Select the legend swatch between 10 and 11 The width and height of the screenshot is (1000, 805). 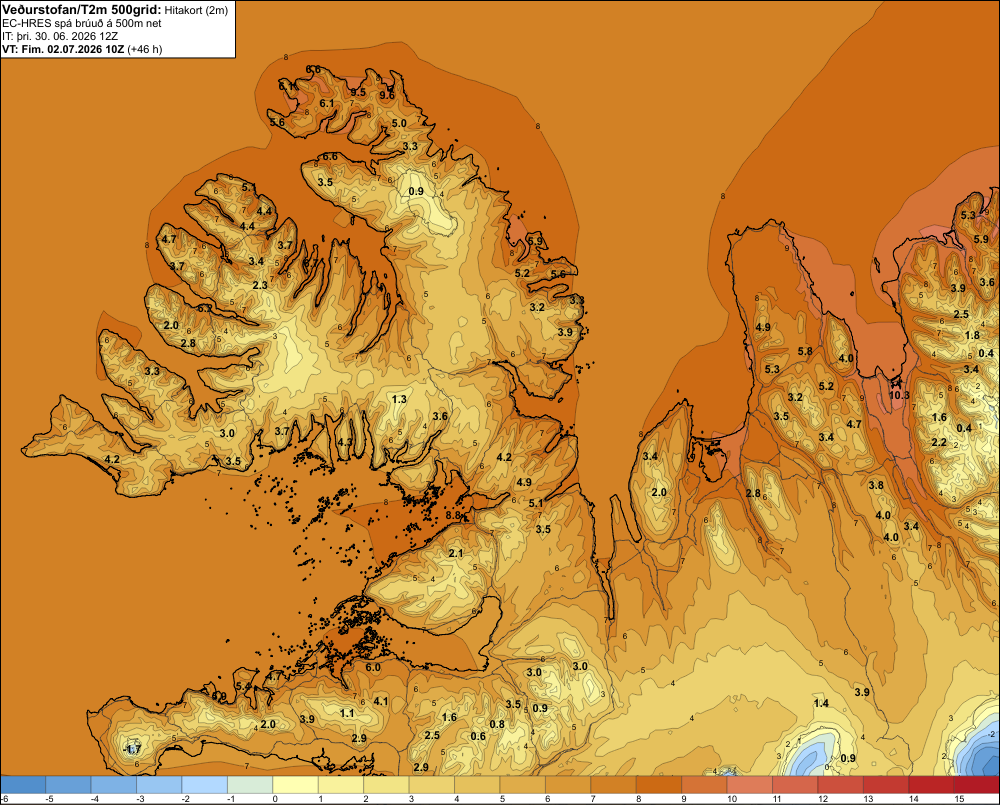pyautogui.click(x=750, y=785)
